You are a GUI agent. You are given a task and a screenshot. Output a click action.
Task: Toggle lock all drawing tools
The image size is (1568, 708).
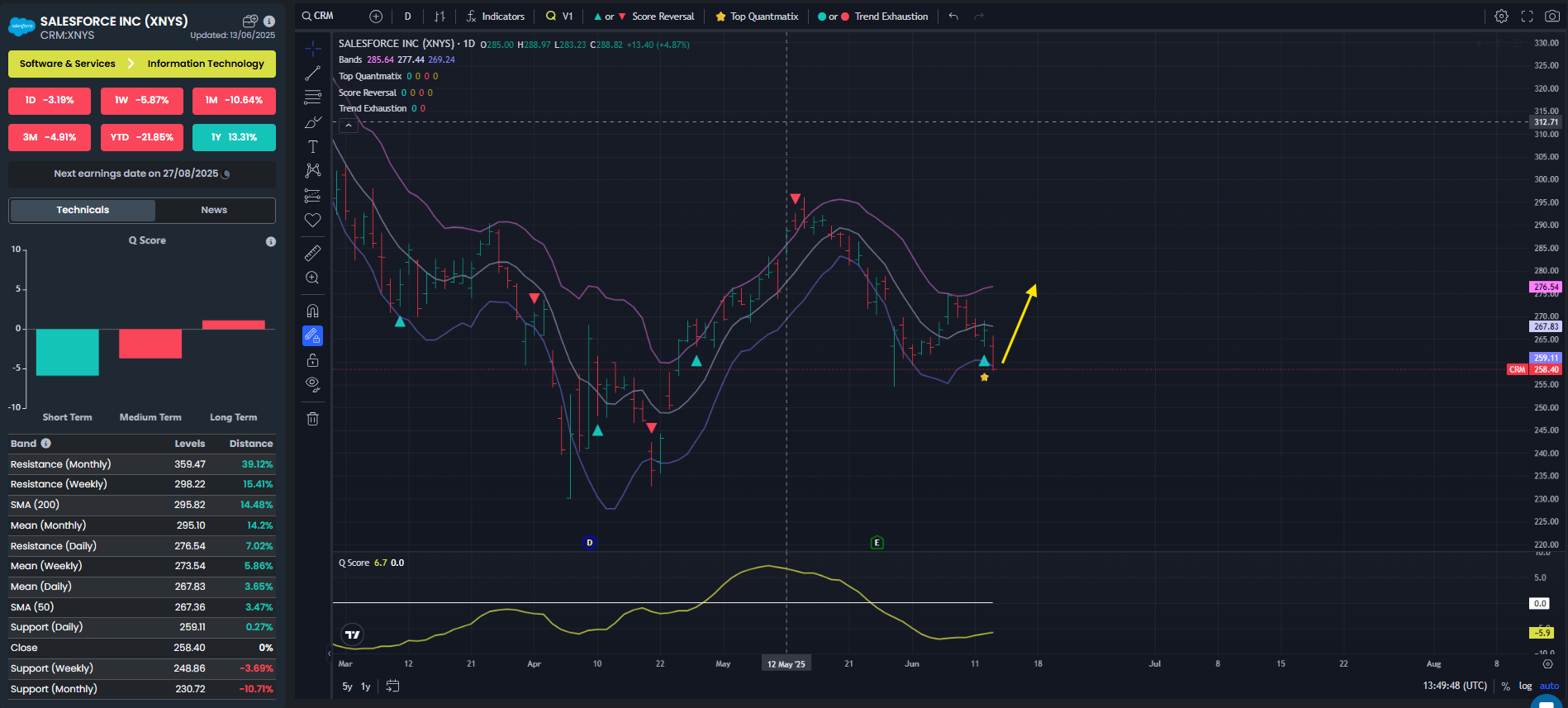[x=313, y=360]
